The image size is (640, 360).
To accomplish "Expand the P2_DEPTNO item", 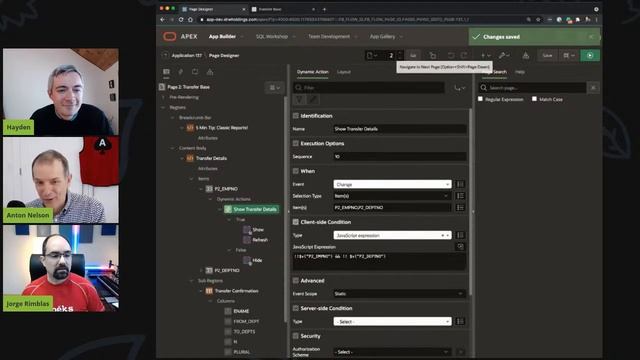I will tap(201, 271).
